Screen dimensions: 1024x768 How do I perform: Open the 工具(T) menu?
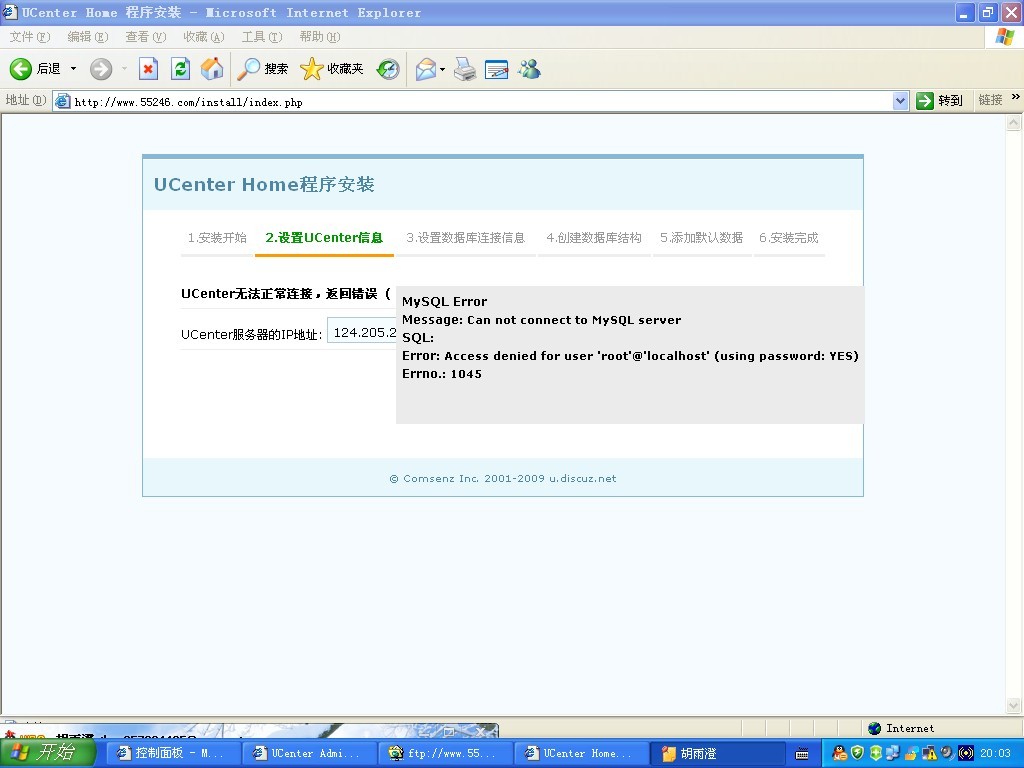point(262,37)
